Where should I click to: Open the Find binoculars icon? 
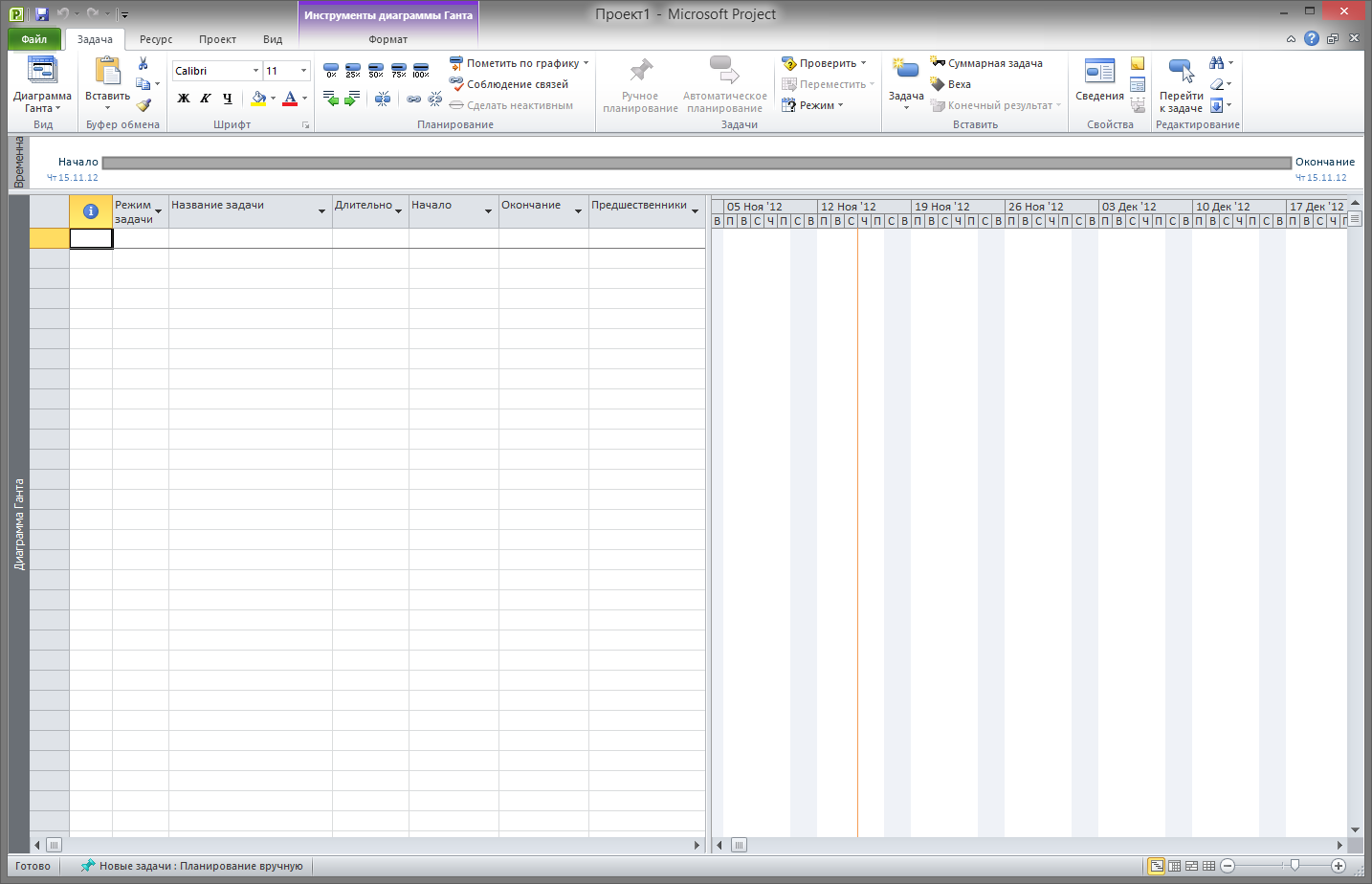(x=1216, y=63)
